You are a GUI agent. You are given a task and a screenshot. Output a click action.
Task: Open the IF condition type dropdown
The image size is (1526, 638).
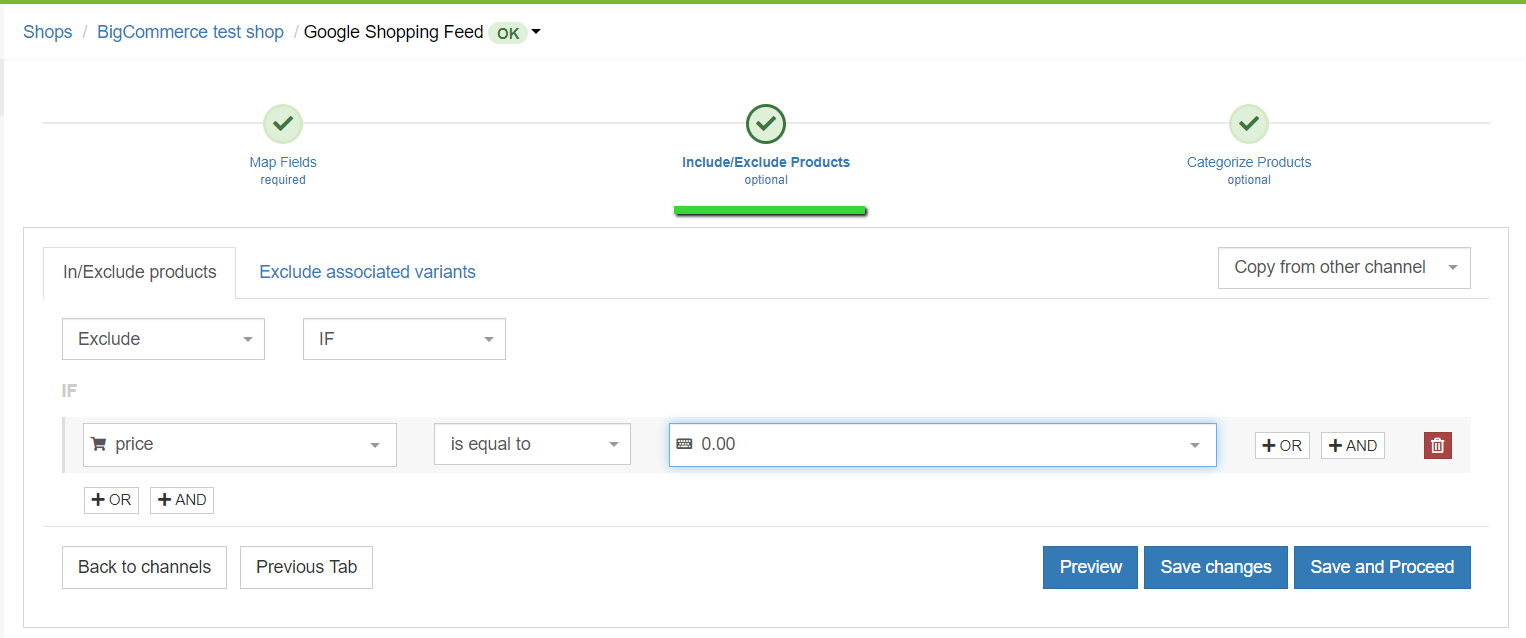coord(404,339)
